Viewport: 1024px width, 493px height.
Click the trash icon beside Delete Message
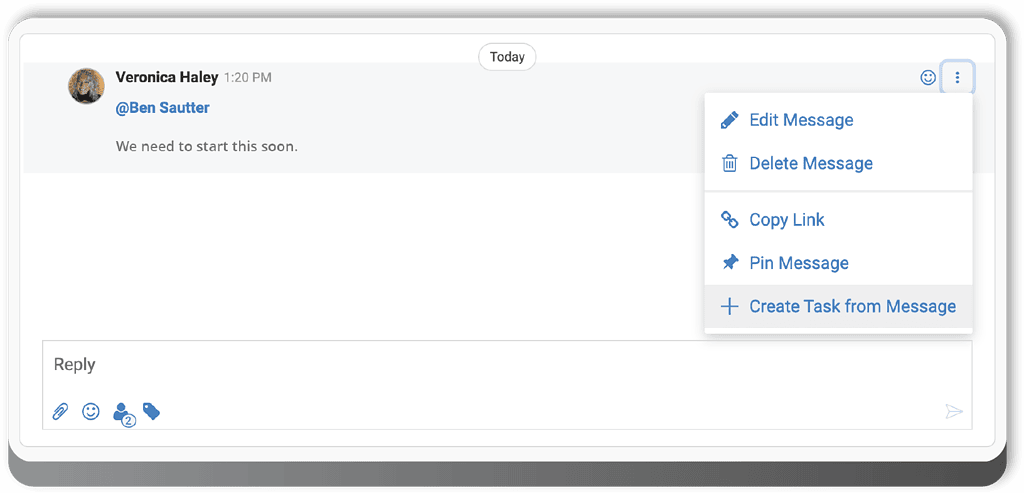pos(730,163)
